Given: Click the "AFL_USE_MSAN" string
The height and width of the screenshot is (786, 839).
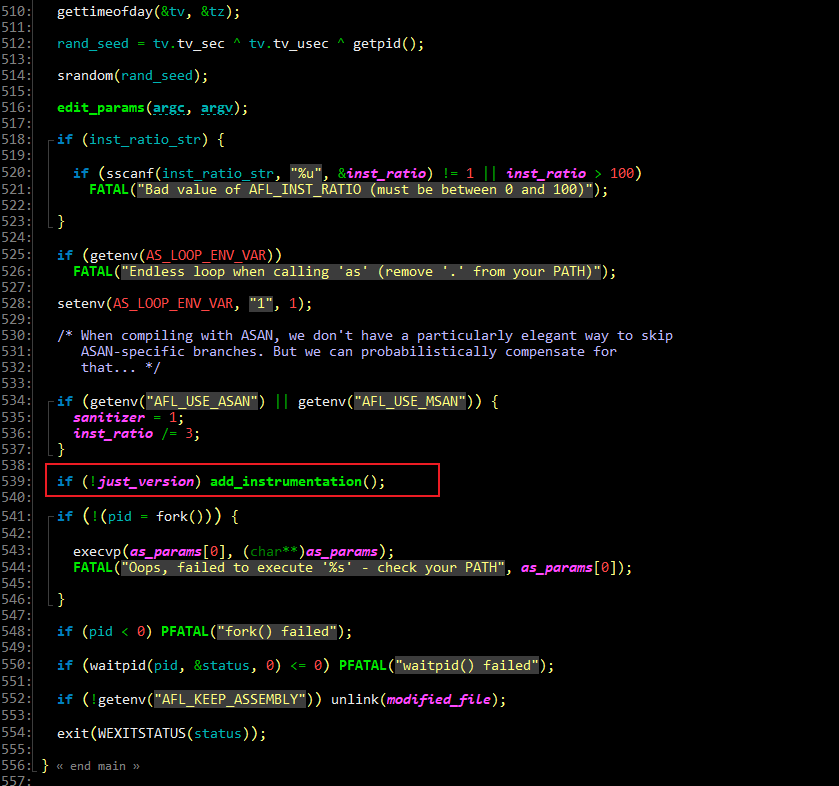Looking at the screenshot, I should click(410, 401).
